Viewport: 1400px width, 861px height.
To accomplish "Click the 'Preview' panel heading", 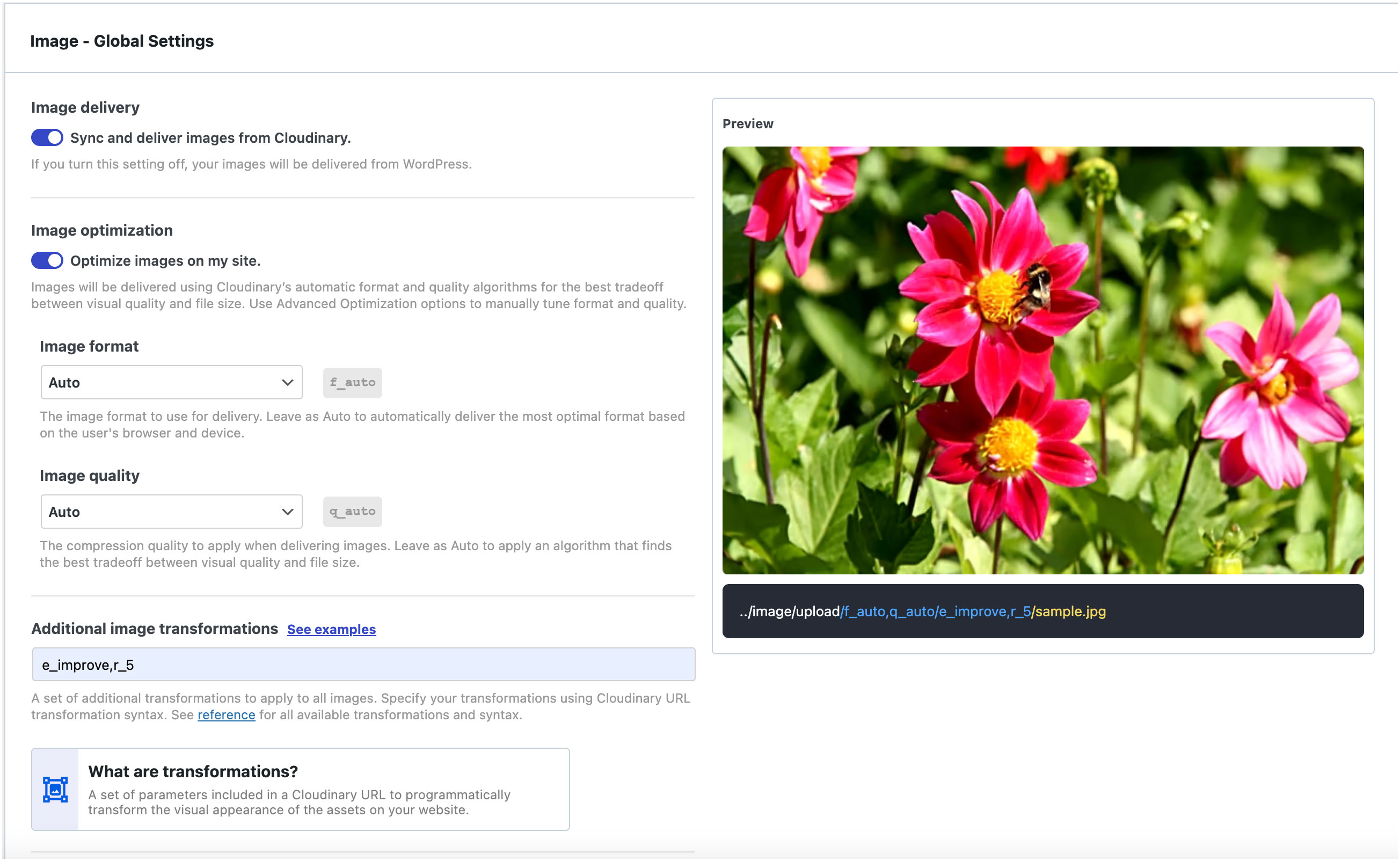I will [x=748, y=124].
